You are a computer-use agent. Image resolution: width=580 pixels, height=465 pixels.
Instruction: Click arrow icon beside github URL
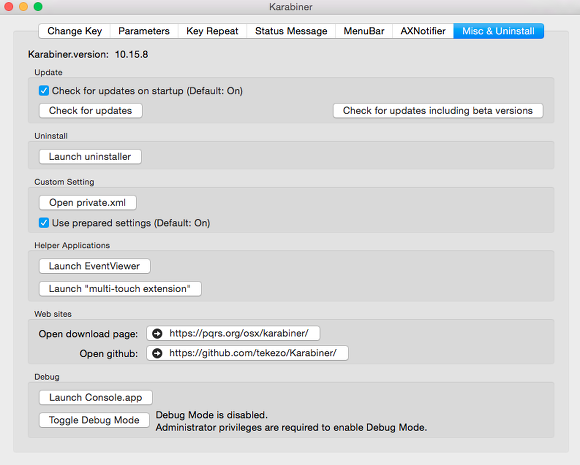coord(157,353)
